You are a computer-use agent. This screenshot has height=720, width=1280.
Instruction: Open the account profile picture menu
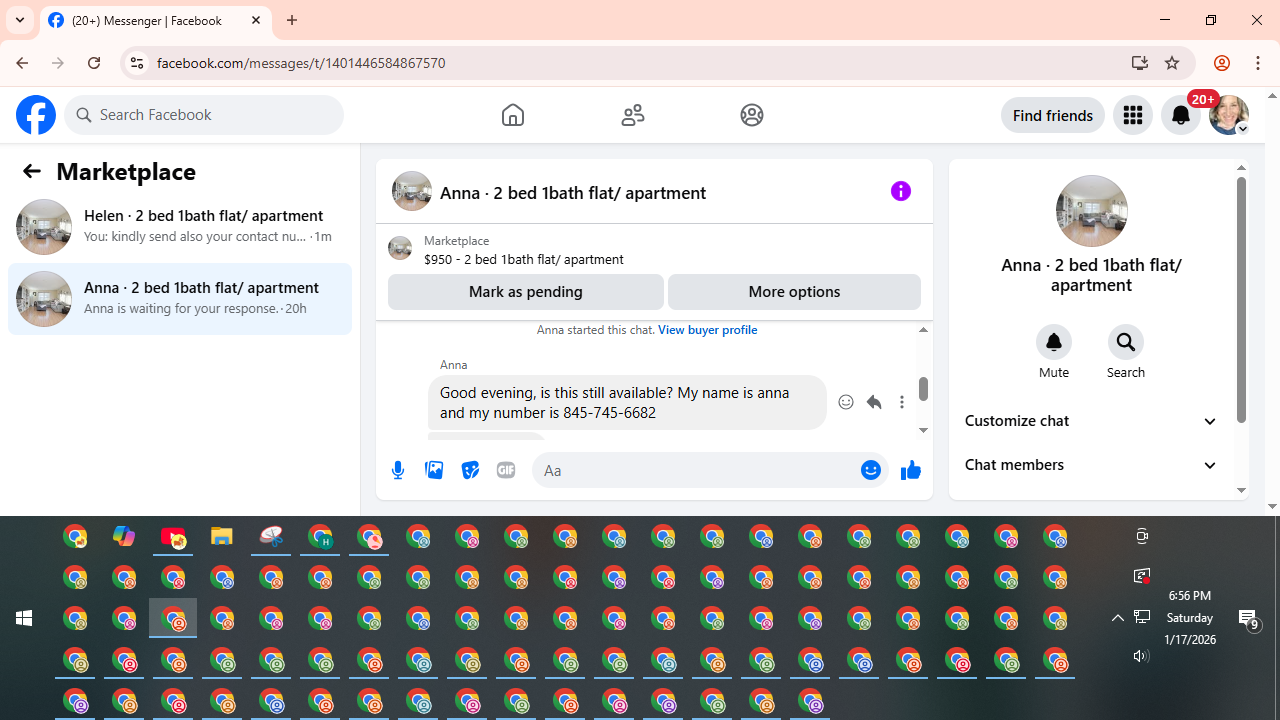1229,115
